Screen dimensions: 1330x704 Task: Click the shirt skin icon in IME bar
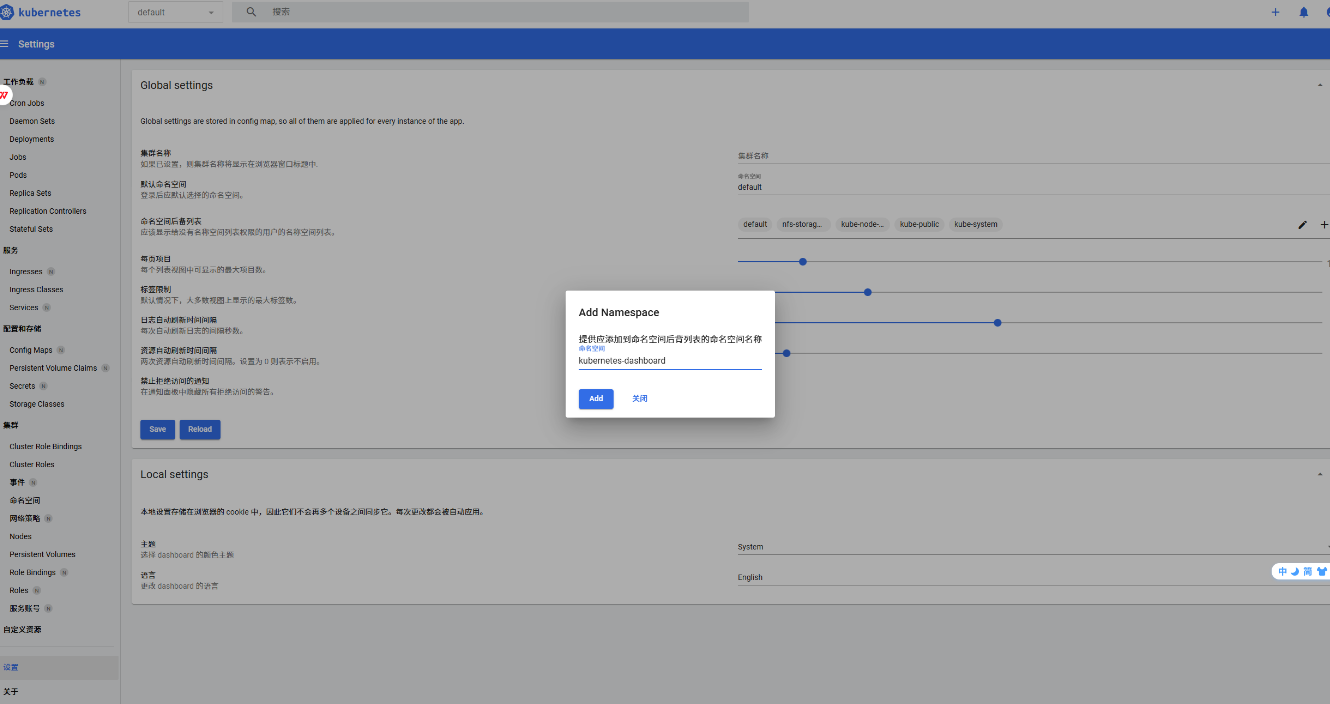pos(1321,571)
